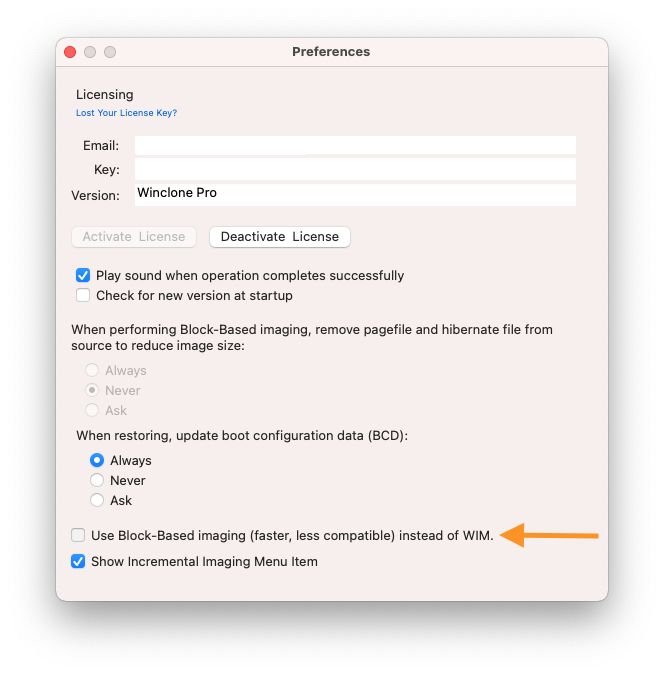Viewport: 664px width, 675px height.
Task: Click the gray minimize window button
Action: pyautogui.click(x=90, y=52)
